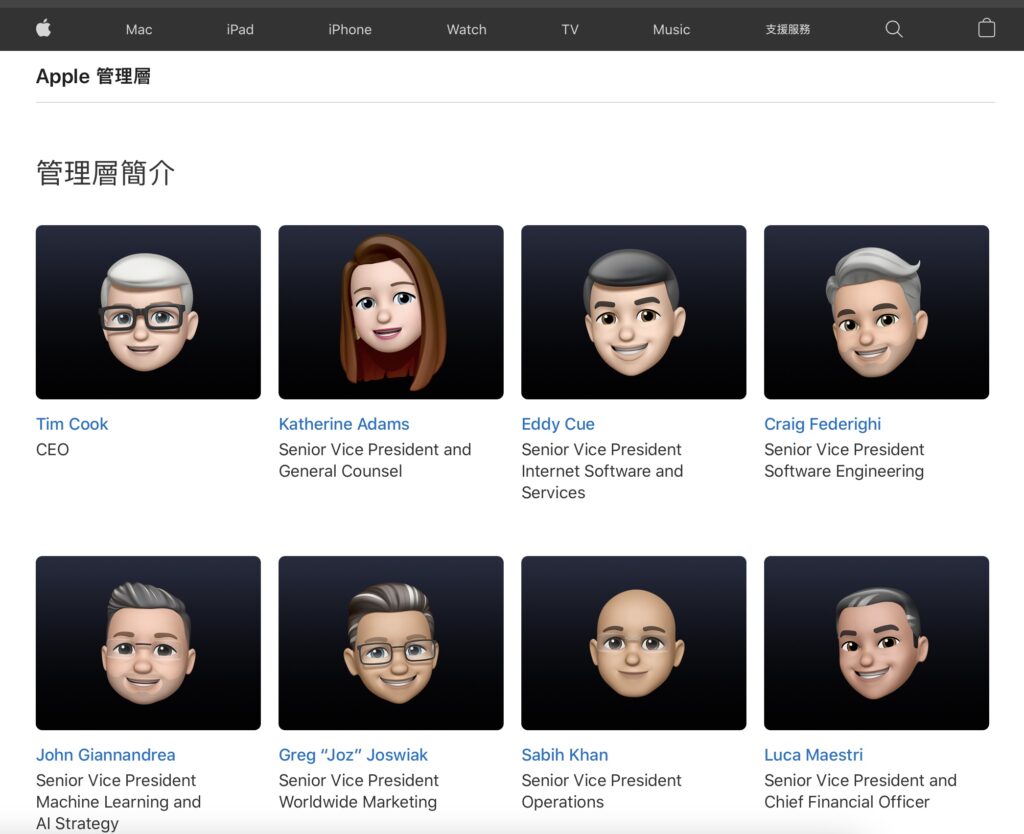The height and width of the screenshot is (834, 1024).
Task: Open Music in the navigation bar
Action: click(671, 29)
